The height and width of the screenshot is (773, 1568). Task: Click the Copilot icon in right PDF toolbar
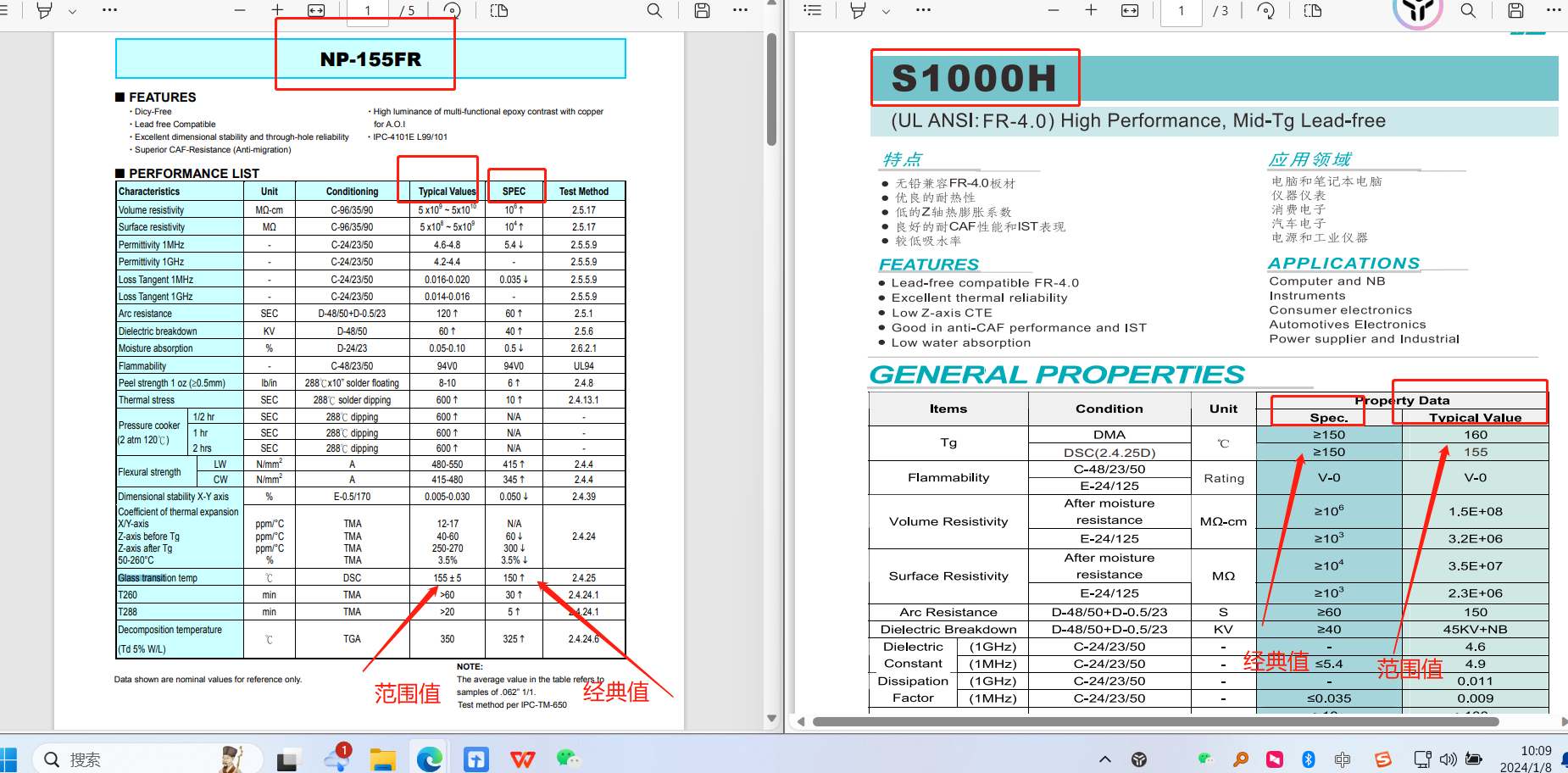click(x=1417, y=11)
